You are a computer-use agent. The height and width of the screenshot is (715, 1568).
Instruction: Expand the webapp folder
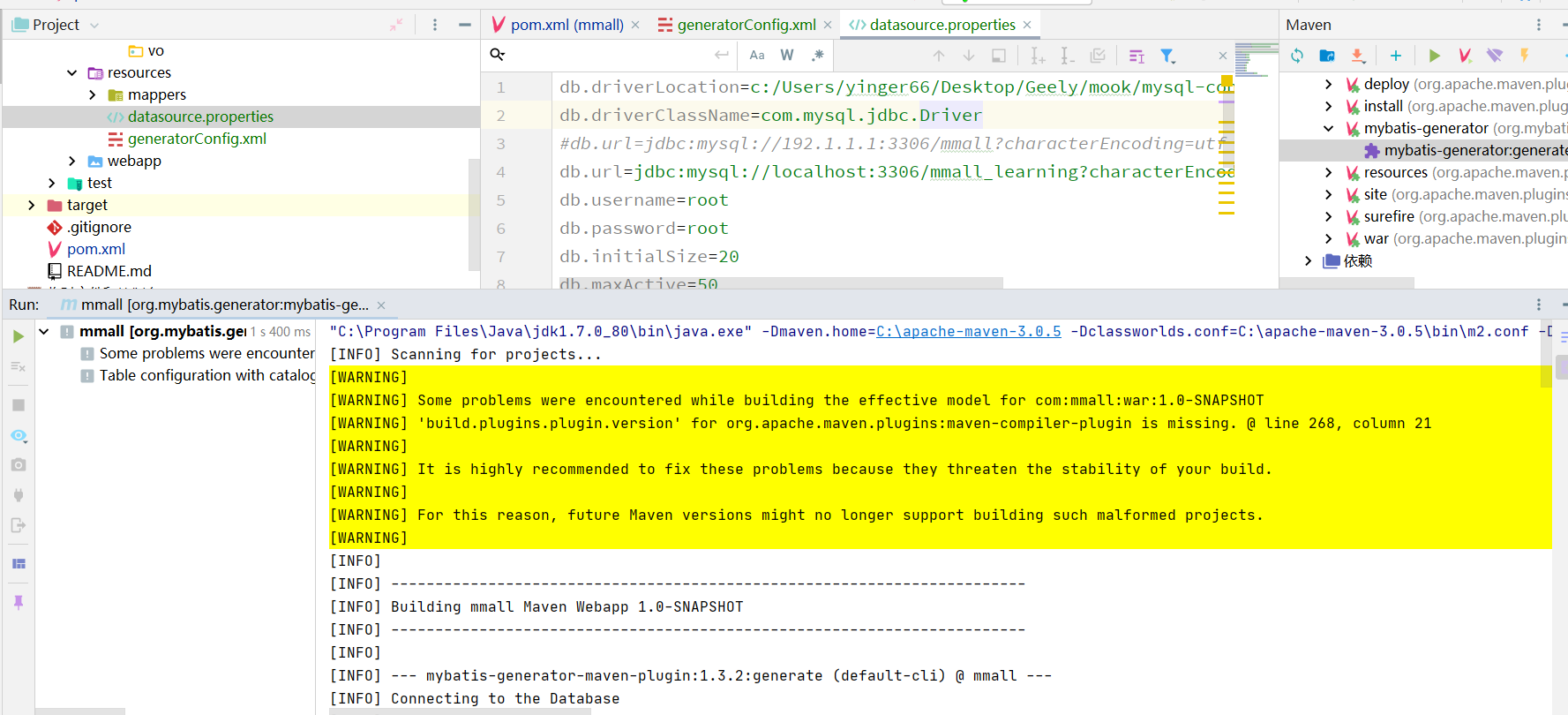pyautogui.click(x=72, y=161)
